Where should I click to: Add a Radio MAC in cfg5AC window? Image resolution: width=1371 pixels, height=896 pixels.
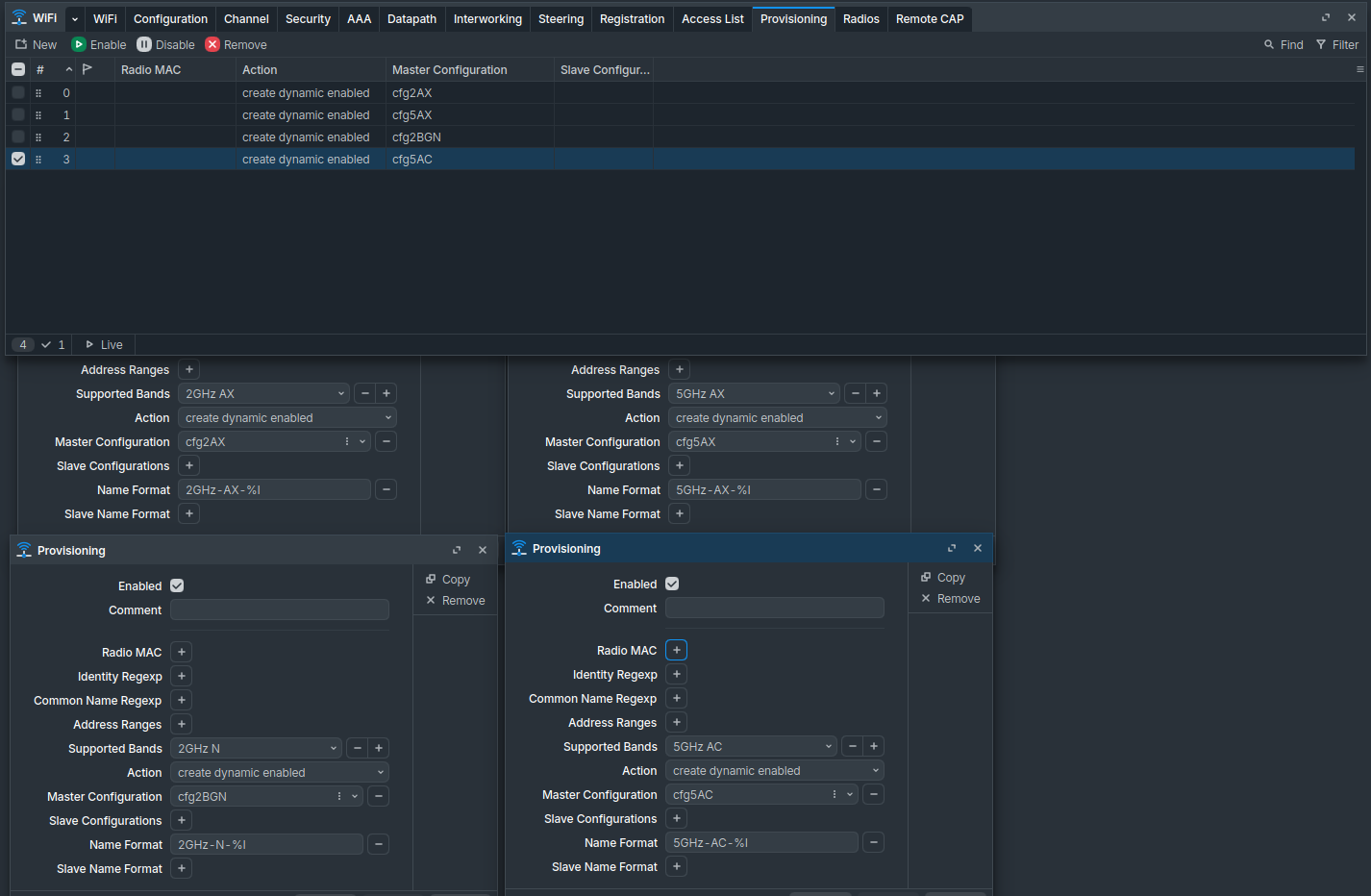(x=677, y=651)
